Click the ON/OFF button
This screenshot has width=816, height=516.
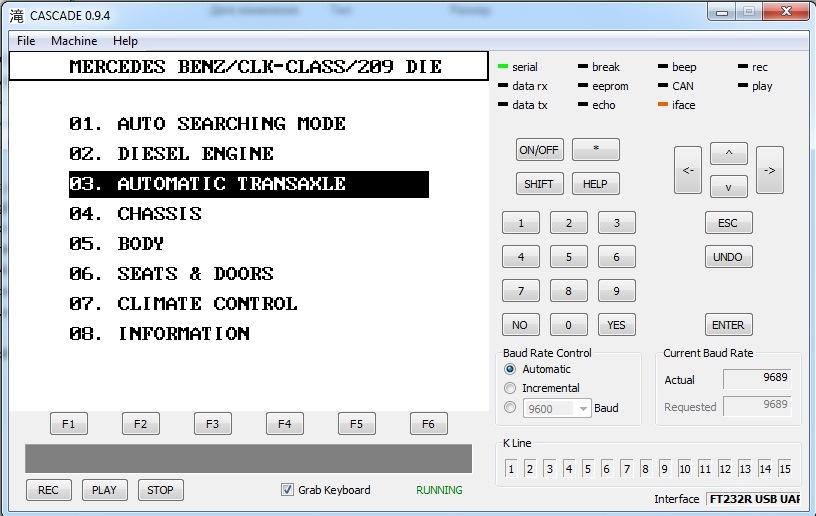pos(539,150)
